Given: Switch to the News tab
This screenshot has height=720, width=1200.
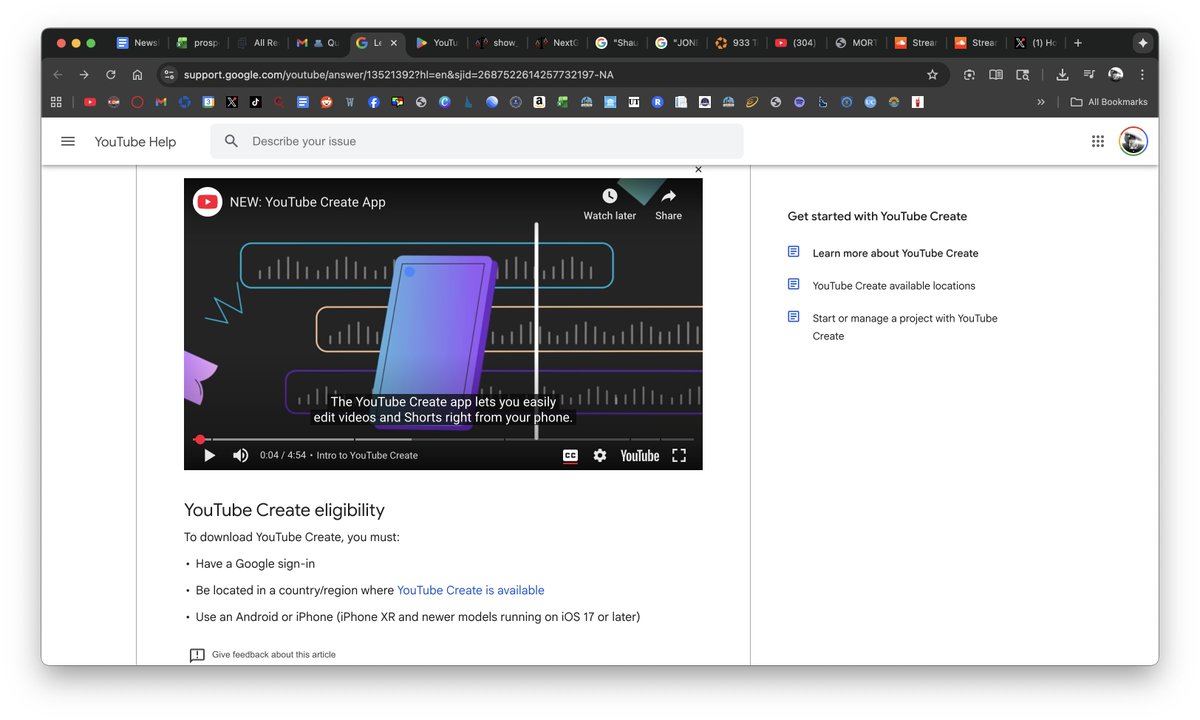Looking at the screenshot, I should pos(137,43).
